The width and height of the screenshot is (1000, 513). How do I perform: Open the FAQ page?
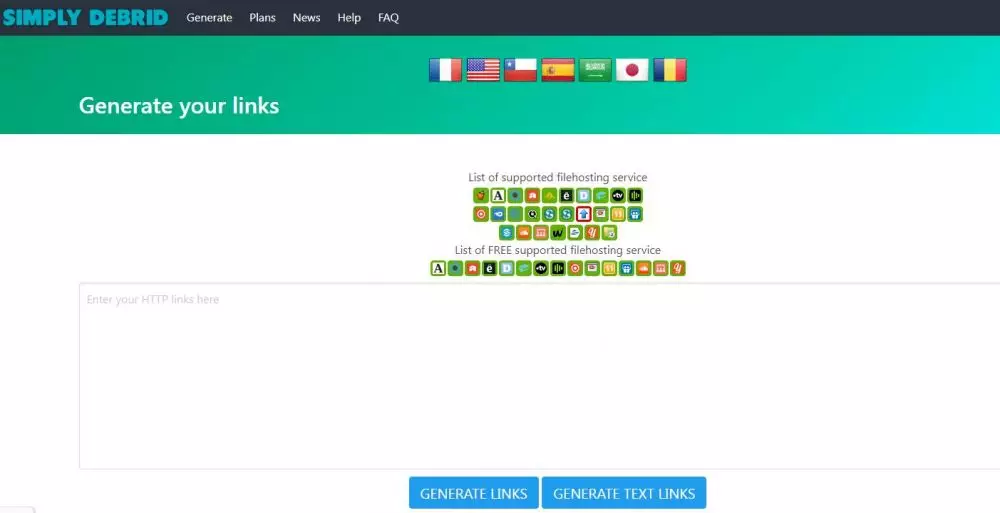point(388,18)
